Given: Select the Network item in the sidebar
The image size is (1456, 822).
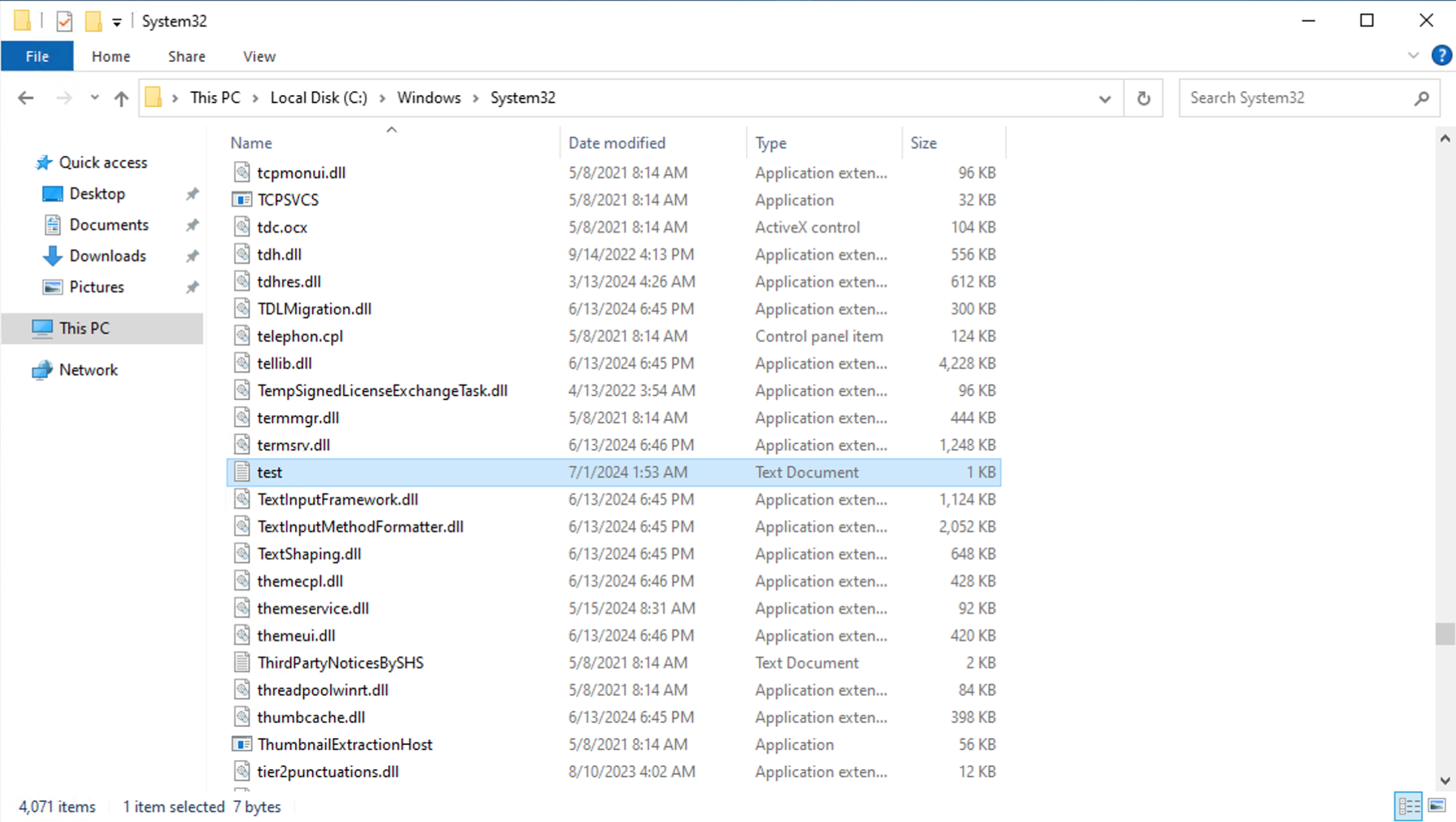Looking at the screenshot, I should click(x=89, y=370).
